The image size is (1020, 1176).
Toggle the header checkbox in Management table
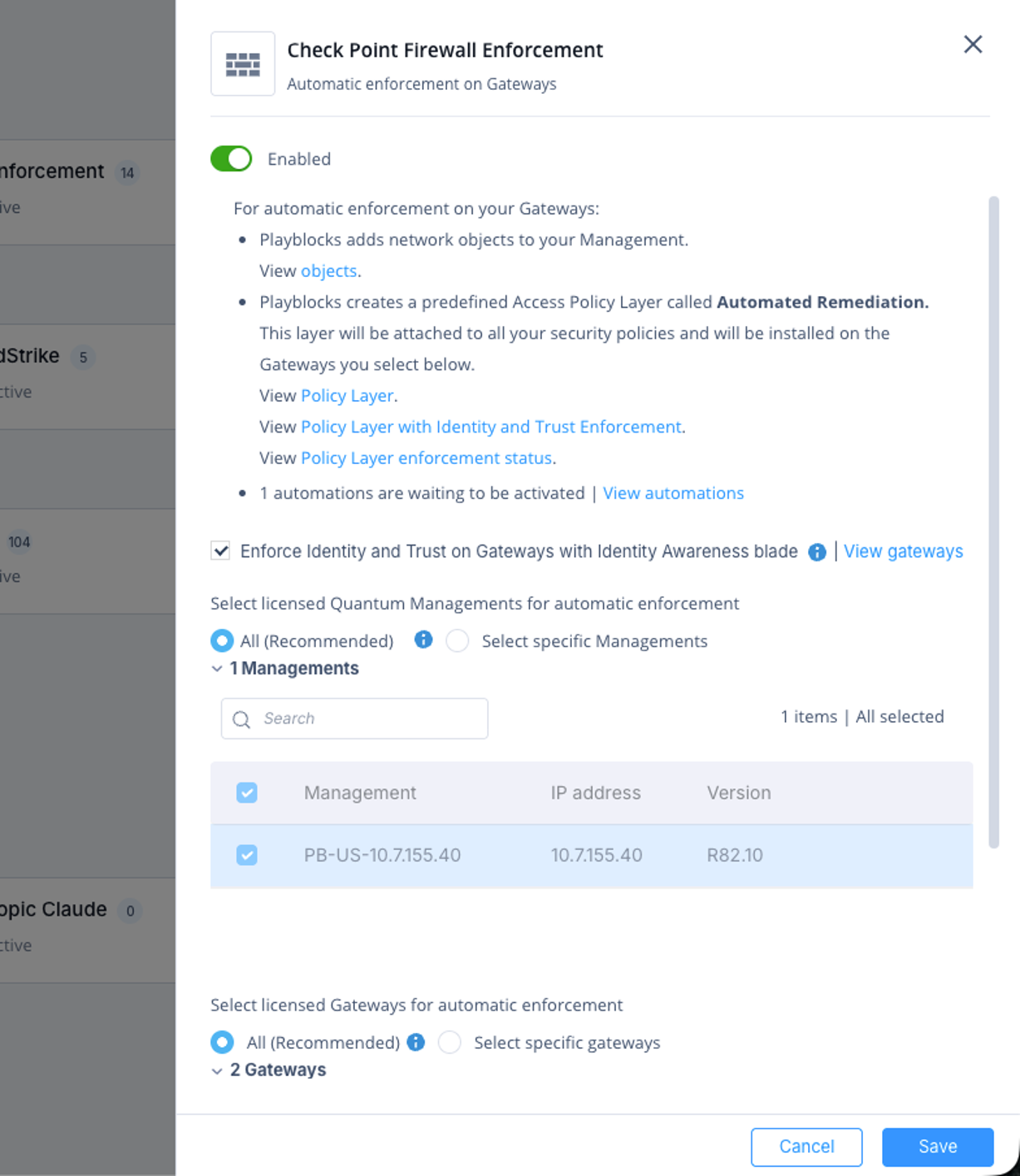[247, 793]
